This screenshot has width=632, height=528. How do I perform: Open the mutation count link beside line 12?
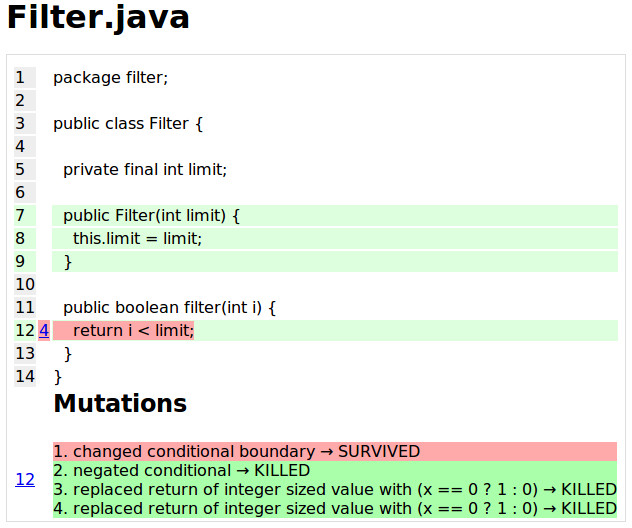pyautogui.click(x=44, y=331)
